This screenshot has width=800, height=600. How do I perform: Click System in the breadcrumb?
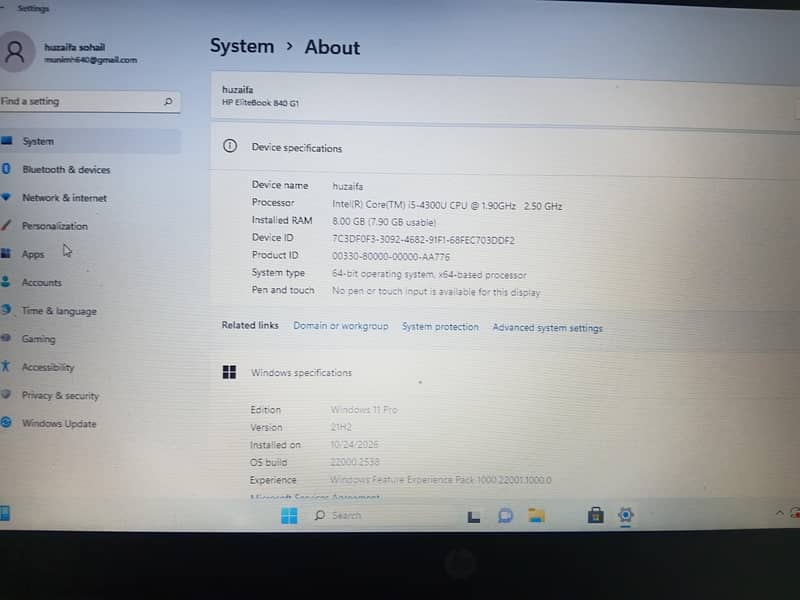242,46
